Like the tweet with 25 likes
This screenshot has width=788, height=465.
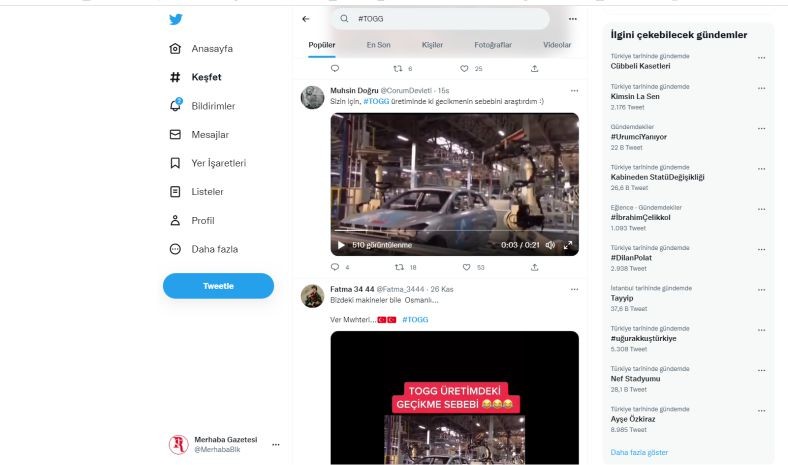tap(464, 68)
